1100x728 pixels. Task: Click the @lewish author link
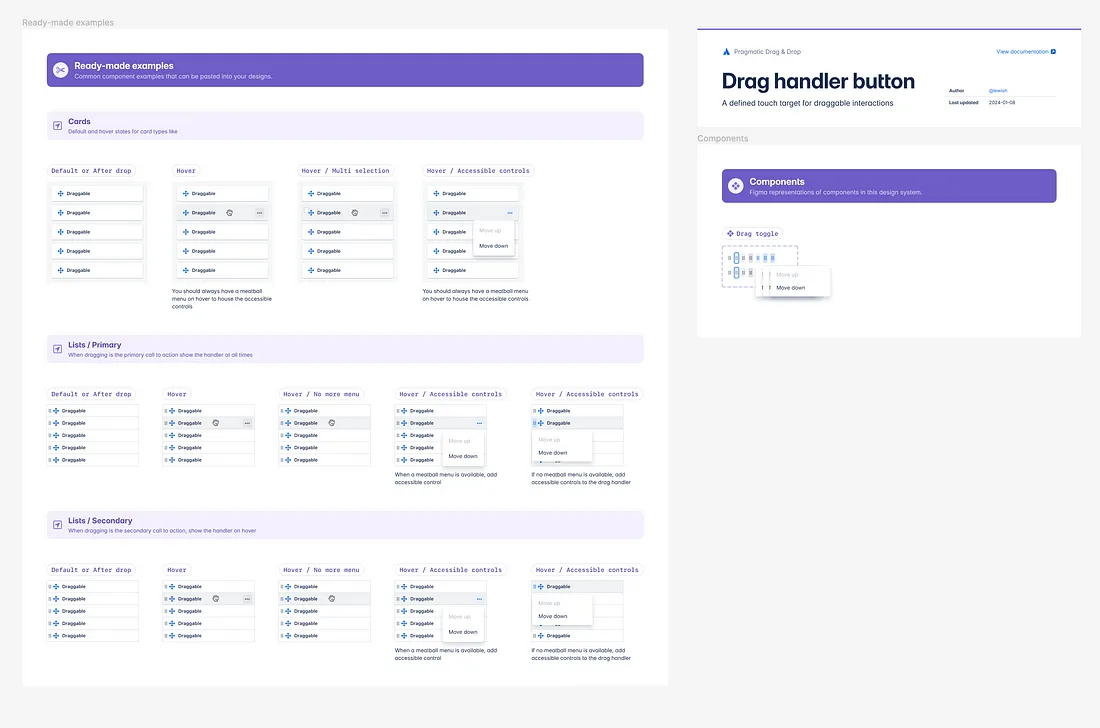pos(997,90)
